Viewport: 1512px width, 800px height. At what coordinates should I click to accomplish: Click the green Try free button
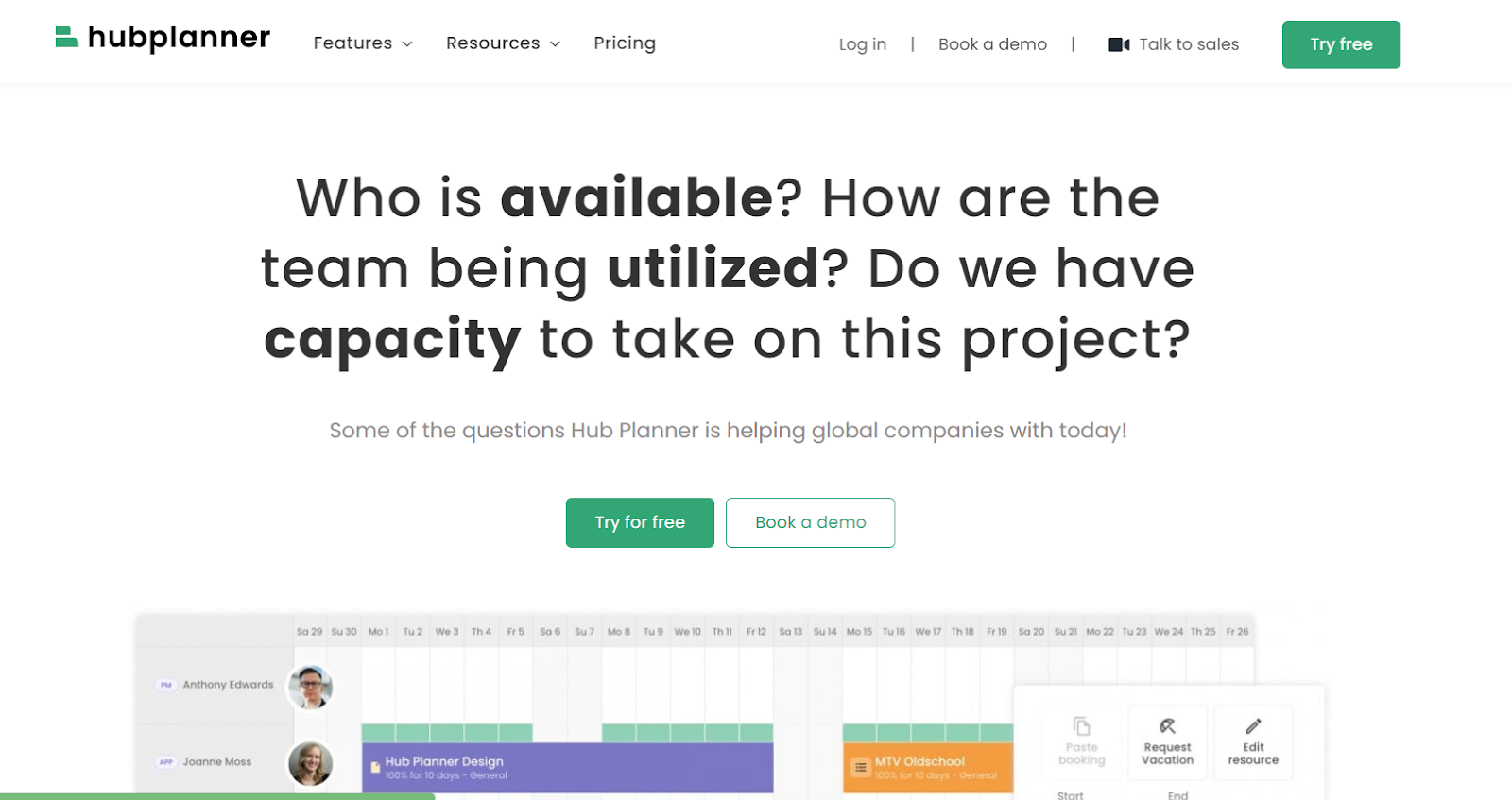1340,43
